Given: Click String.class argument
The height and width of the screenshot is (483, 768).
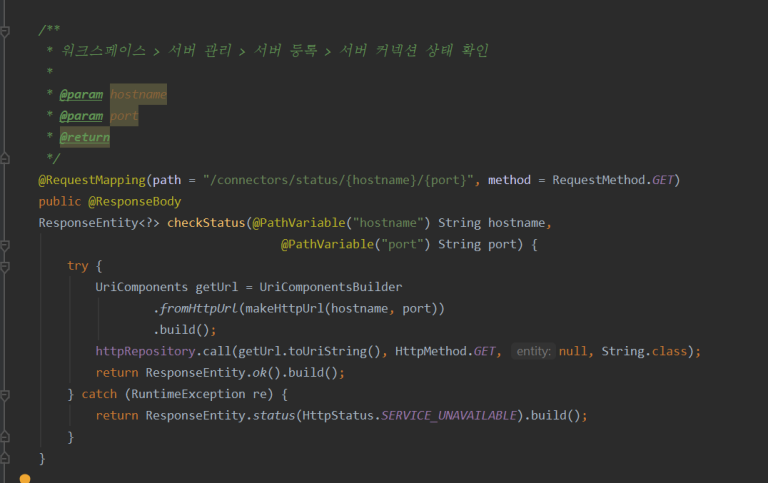Looking at the screenshot, I should 644,351.
